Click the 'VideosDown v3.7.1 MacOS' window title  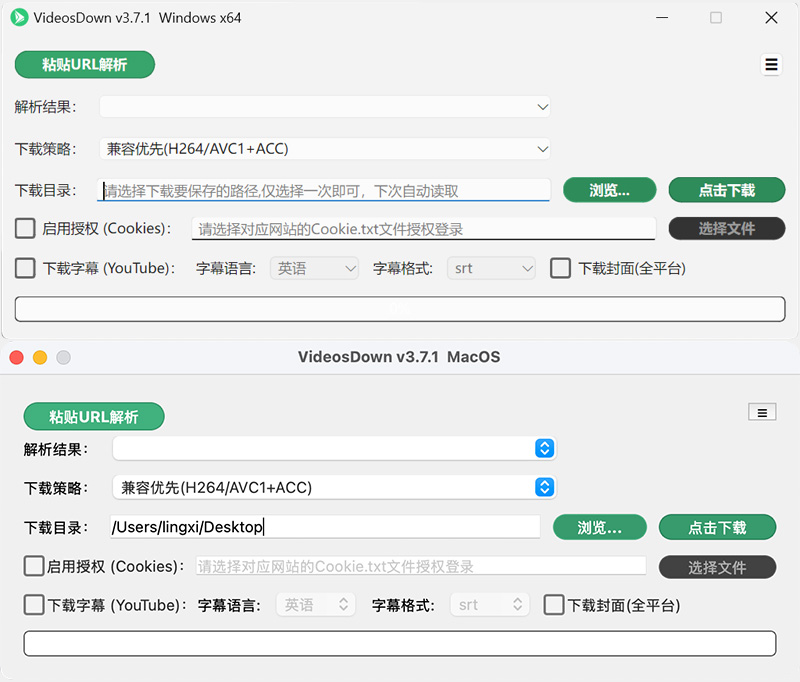coord(399,357)
